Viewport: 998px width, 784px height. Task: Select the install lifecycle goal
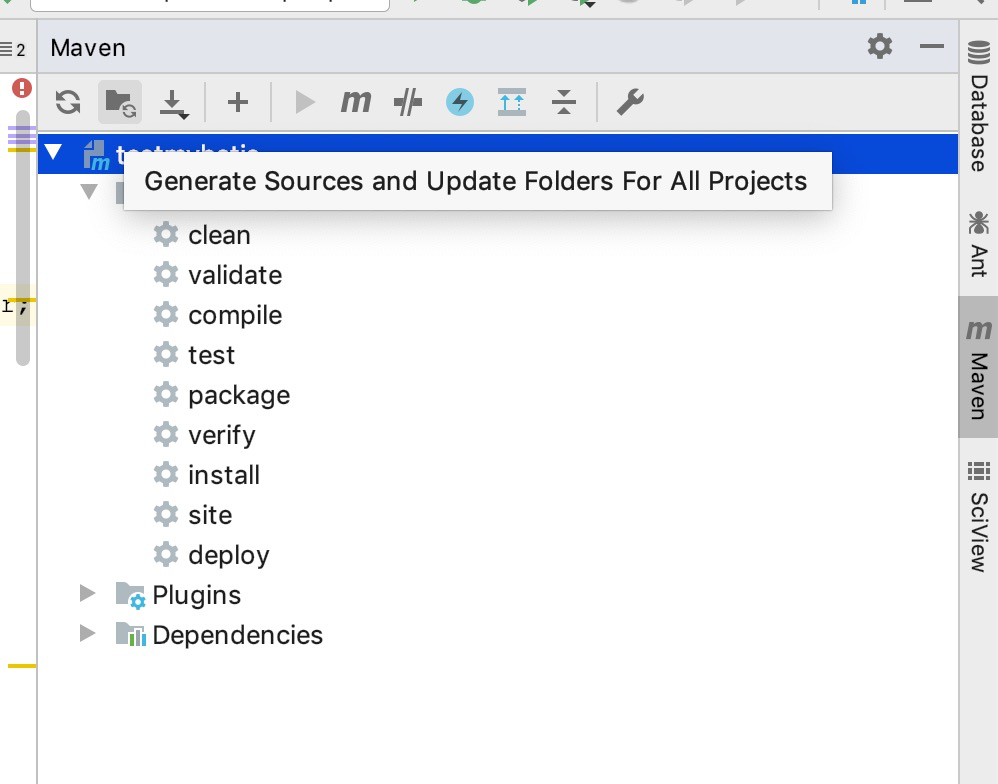click(223, 475)
